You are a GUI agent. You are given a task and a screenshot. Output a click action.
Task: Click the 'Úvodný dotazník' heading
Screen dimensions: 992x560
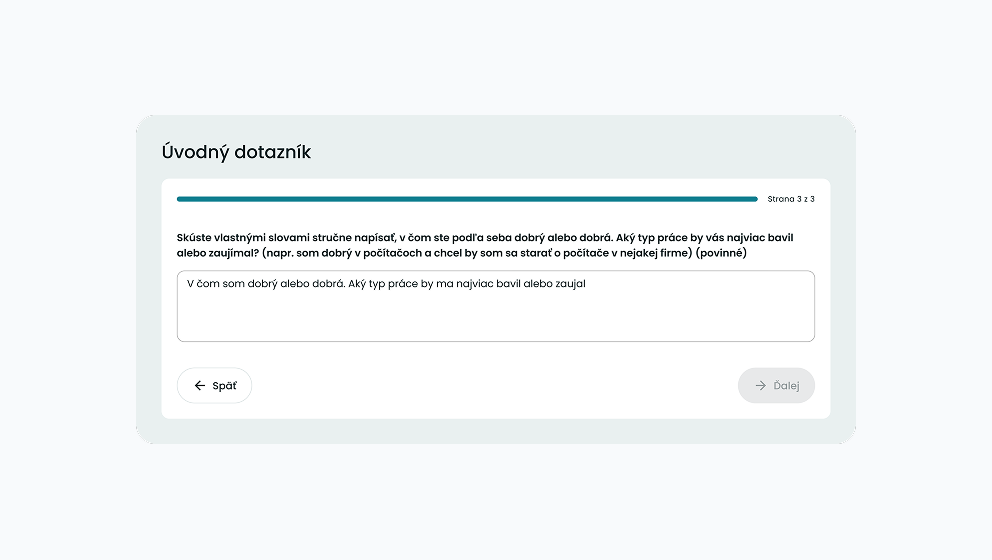236,152
